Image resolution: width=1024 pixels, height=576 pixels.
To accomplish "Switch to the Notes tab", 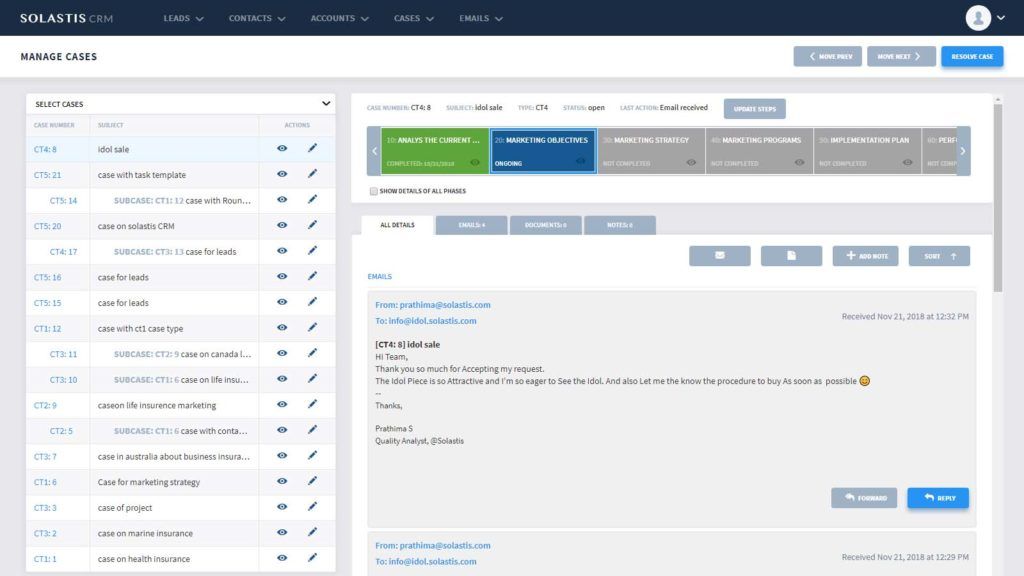I will (620, 225).
